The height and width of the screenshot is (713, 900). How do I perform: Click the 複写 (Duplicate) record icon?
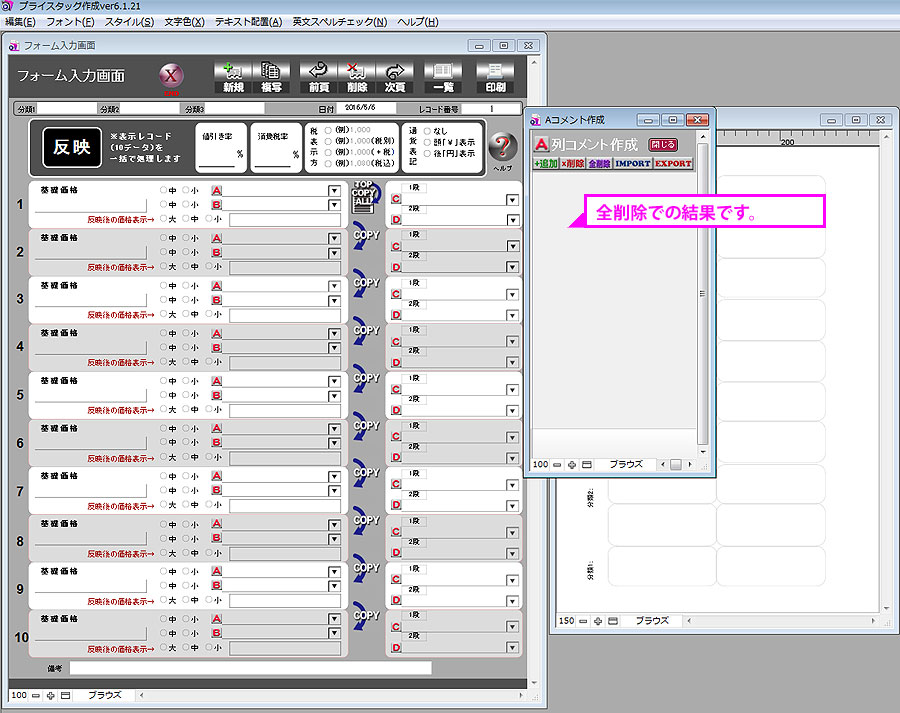(x=270, y=76)
